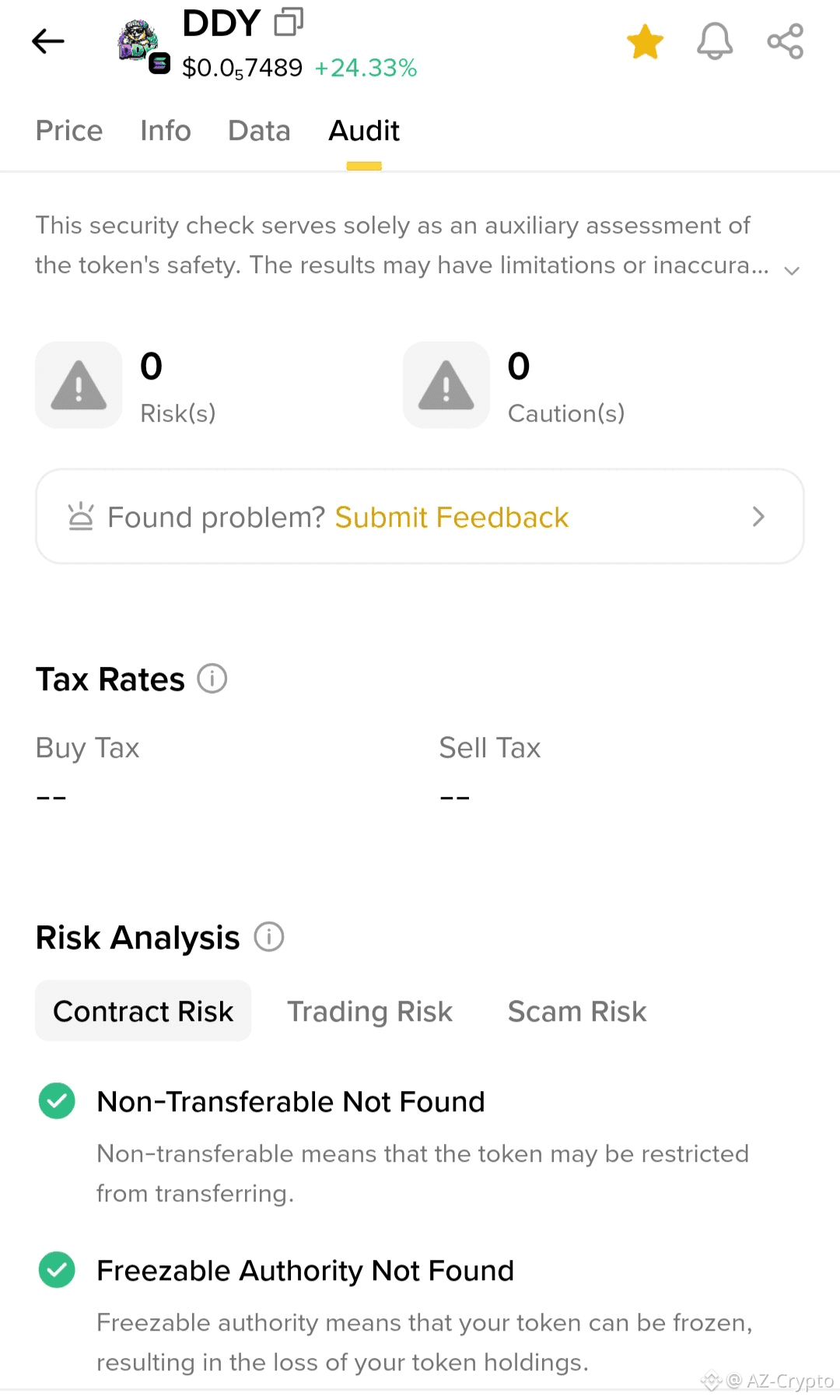Open price alert bell icon
The width and height of the screenshot is (840, 1400).
pos(715,41)
